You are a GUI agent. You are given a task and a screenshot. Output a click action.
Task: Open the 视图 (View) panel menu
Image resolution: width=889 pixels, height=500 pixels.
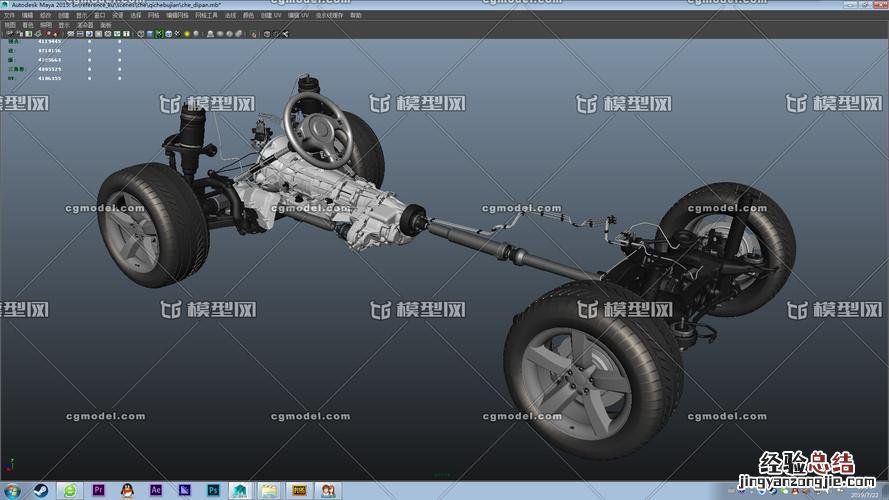click(11, 25)
